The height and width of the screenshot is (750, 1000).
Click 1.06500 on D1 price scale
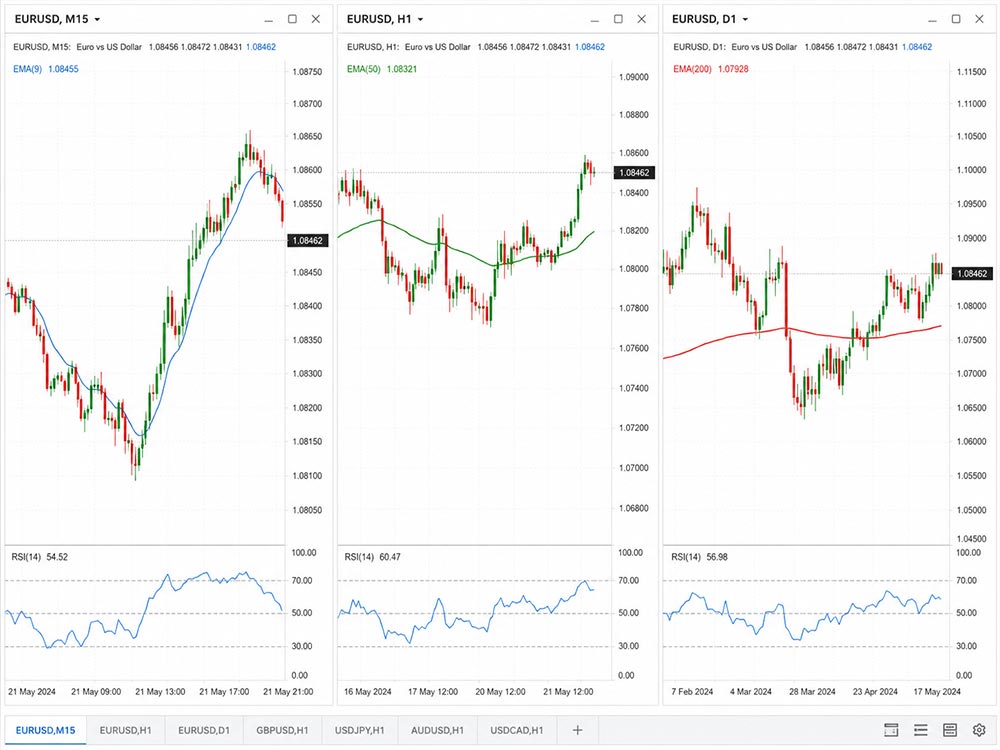(971, 408)
